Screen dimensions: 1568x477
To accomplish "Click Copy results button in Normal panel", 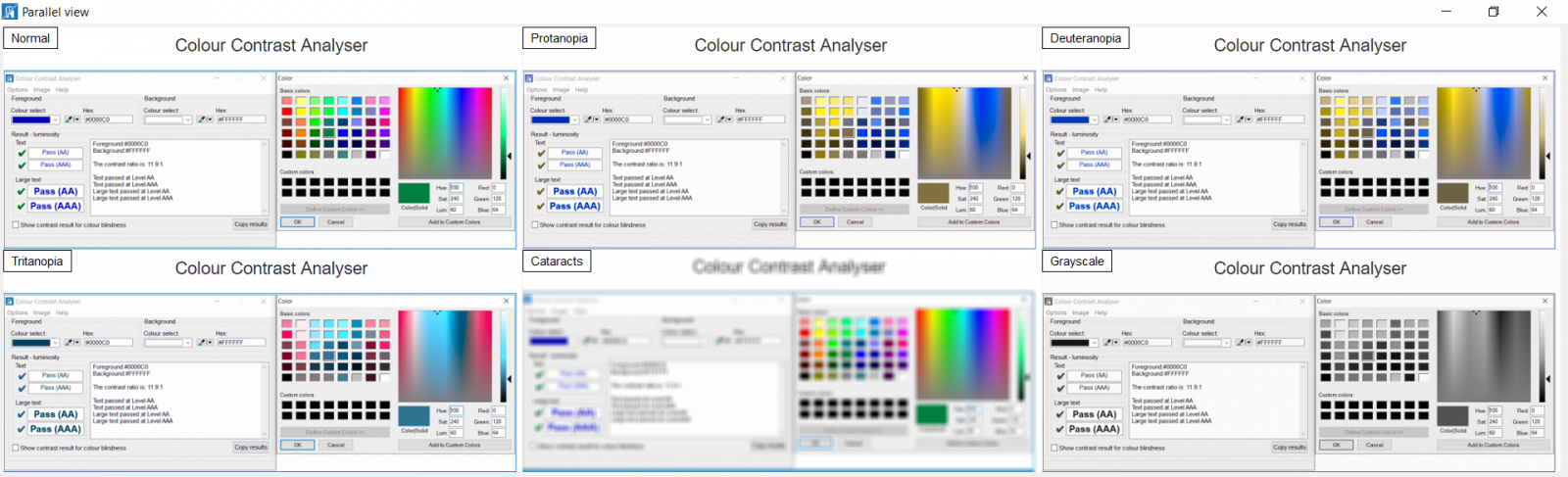I will (251, 224).
